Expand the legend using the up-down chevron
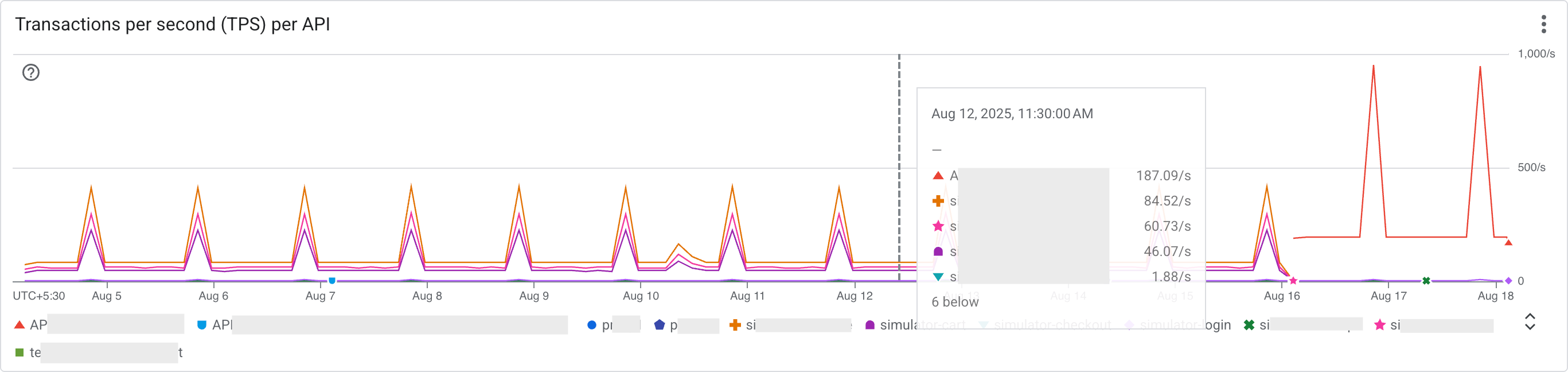 click(1530, 322)
